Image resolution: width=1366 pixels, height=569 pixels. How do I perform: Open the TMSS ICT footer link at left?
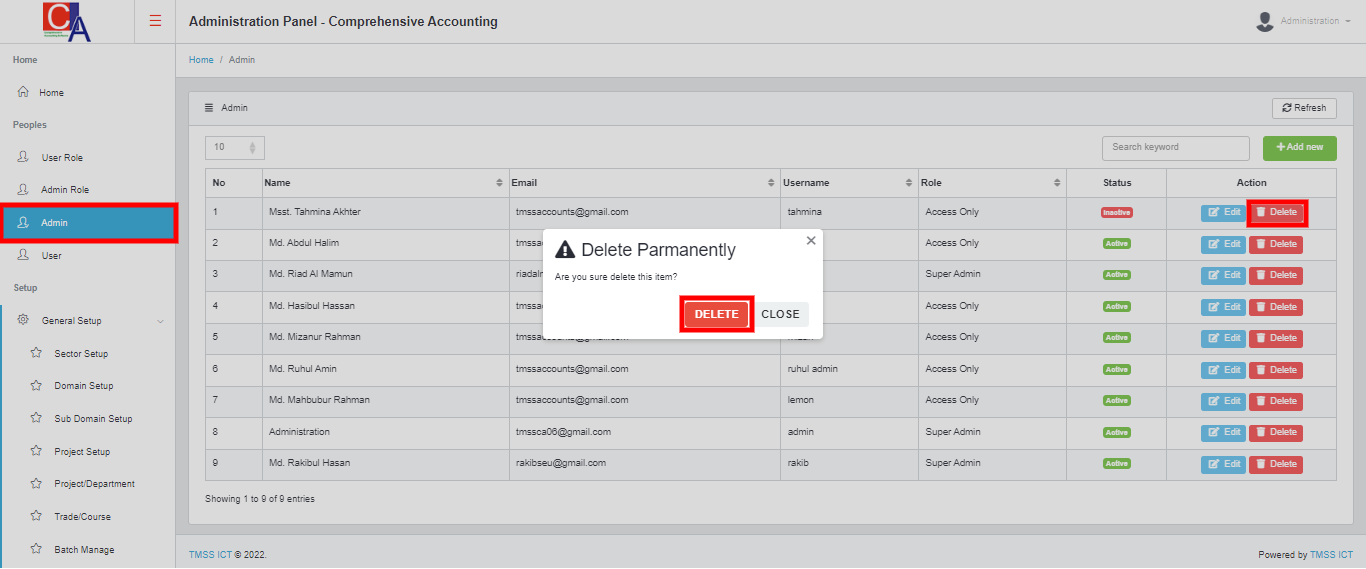click(210, 555)
